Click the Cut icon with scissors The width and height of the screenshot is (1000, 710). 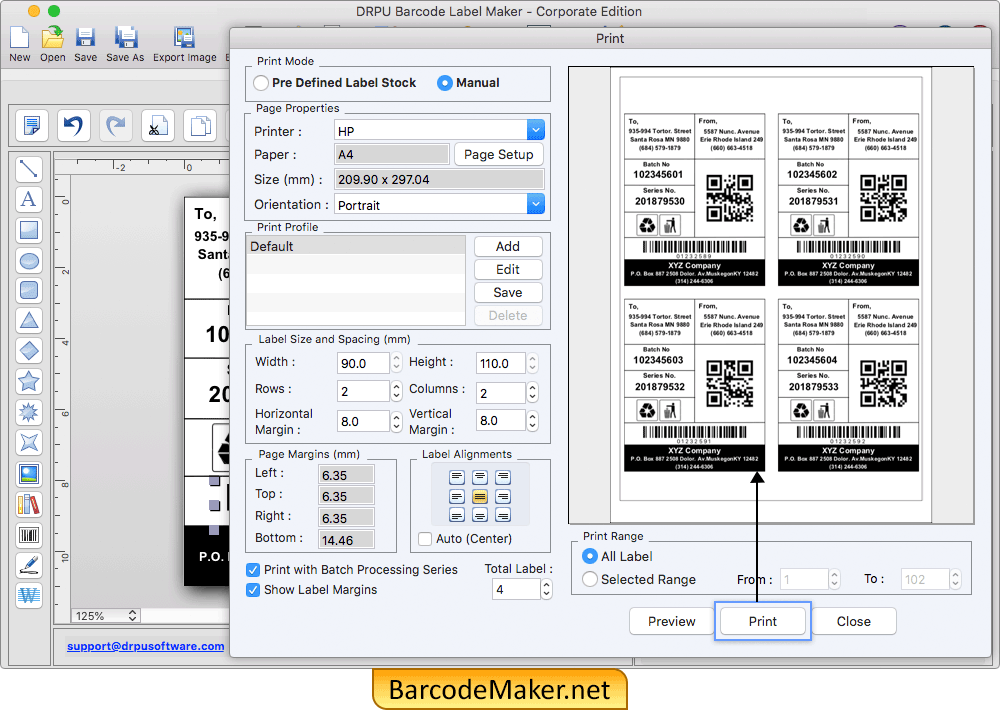[158, 125]
